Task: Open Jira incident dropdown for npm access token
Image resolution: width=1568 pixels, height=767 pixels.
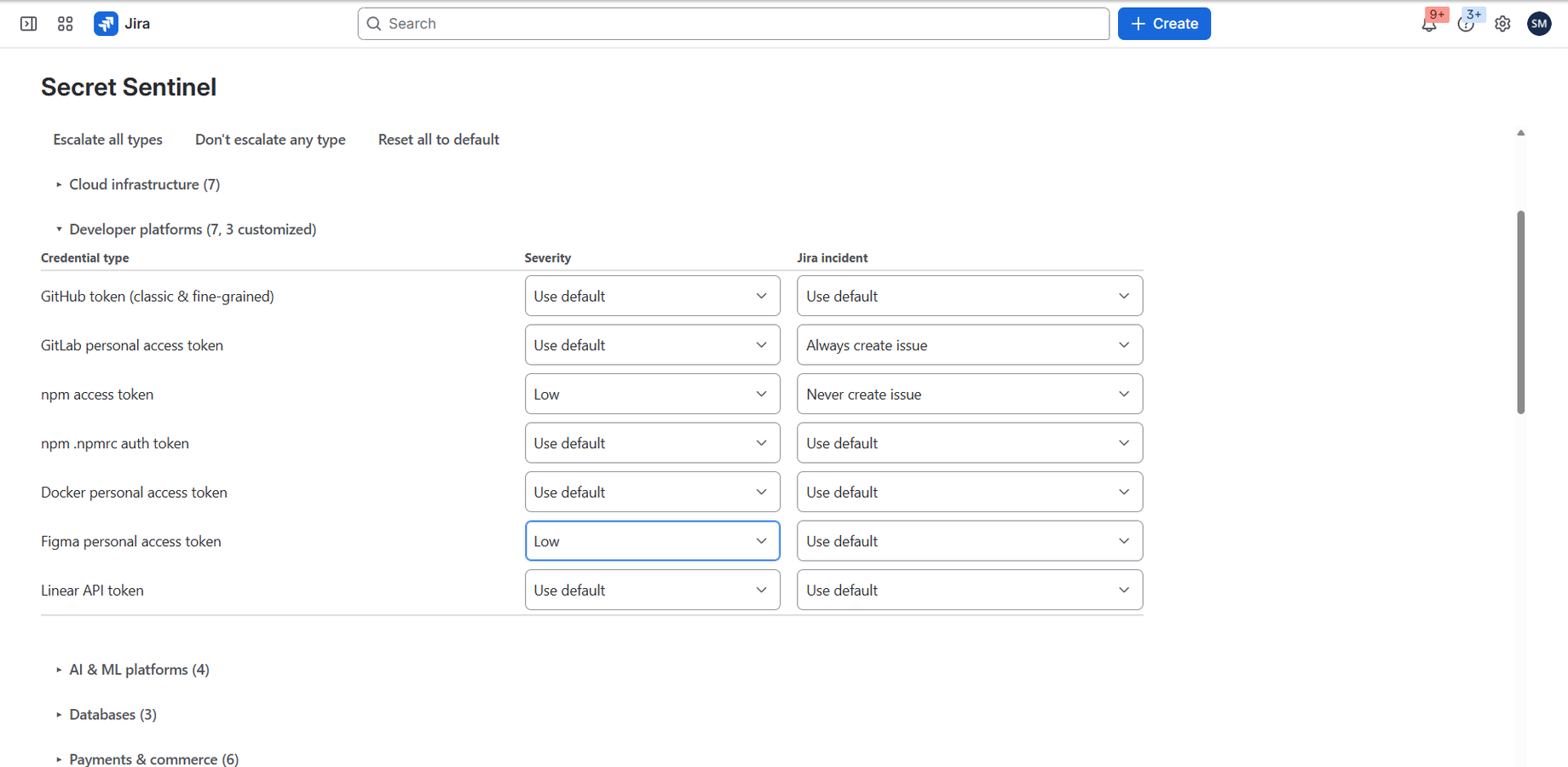Action: (x=970, y=394)
